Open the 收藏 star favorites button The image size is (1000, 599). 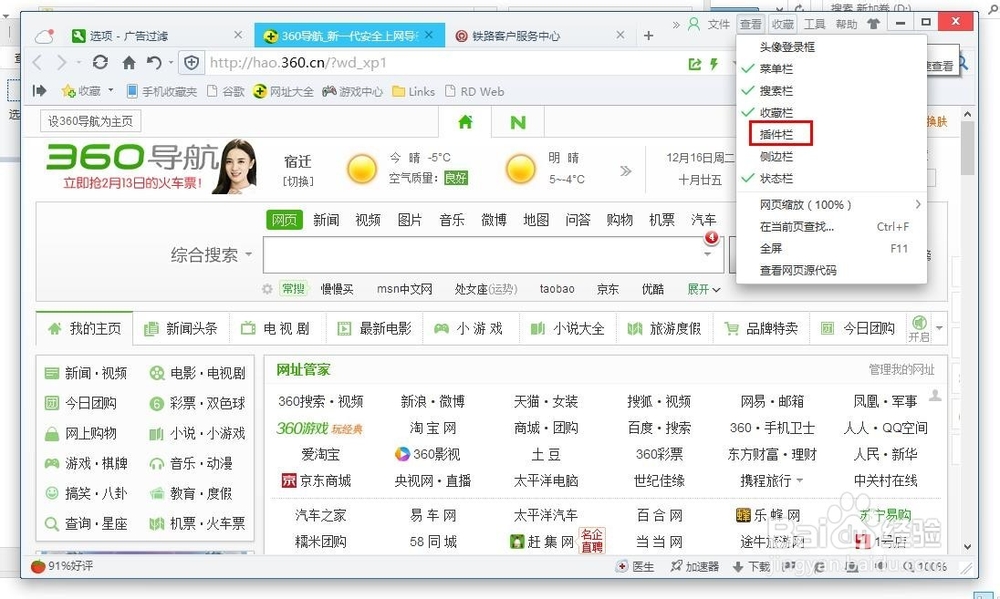[81, 91]
